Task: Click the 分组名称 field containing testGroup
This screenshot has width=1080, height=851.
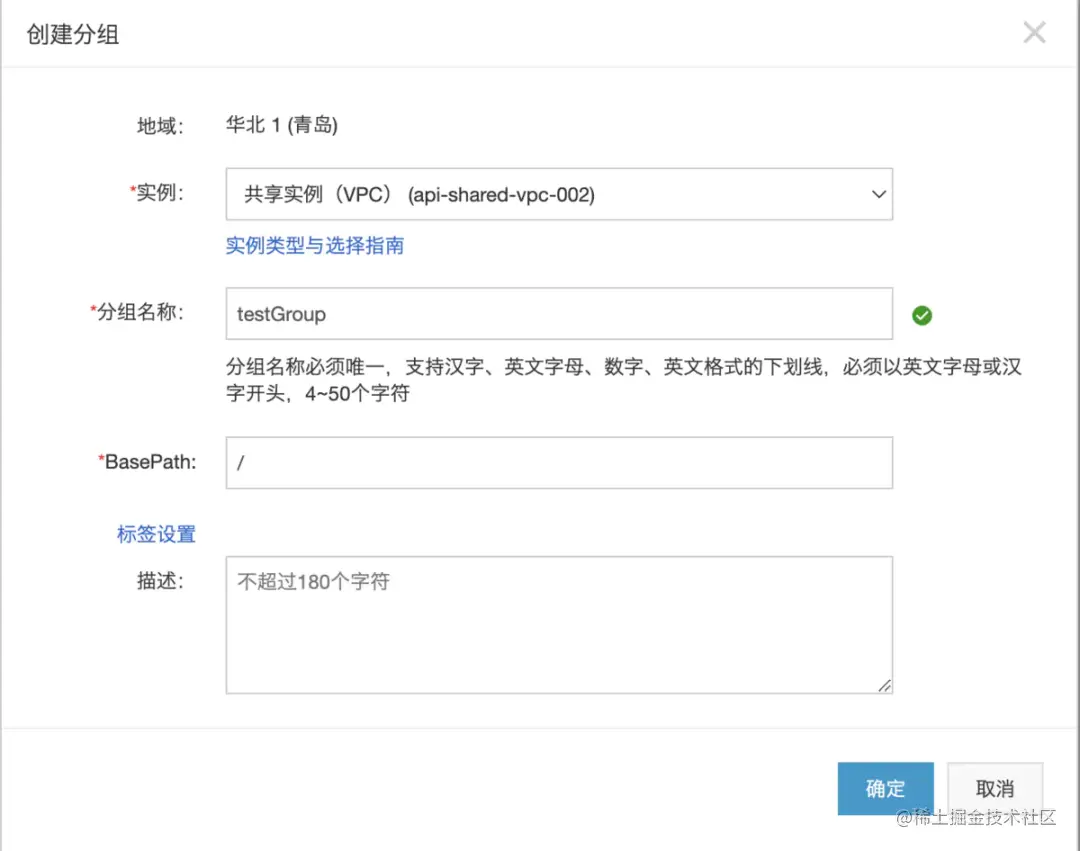Action: tap(559, 314)
